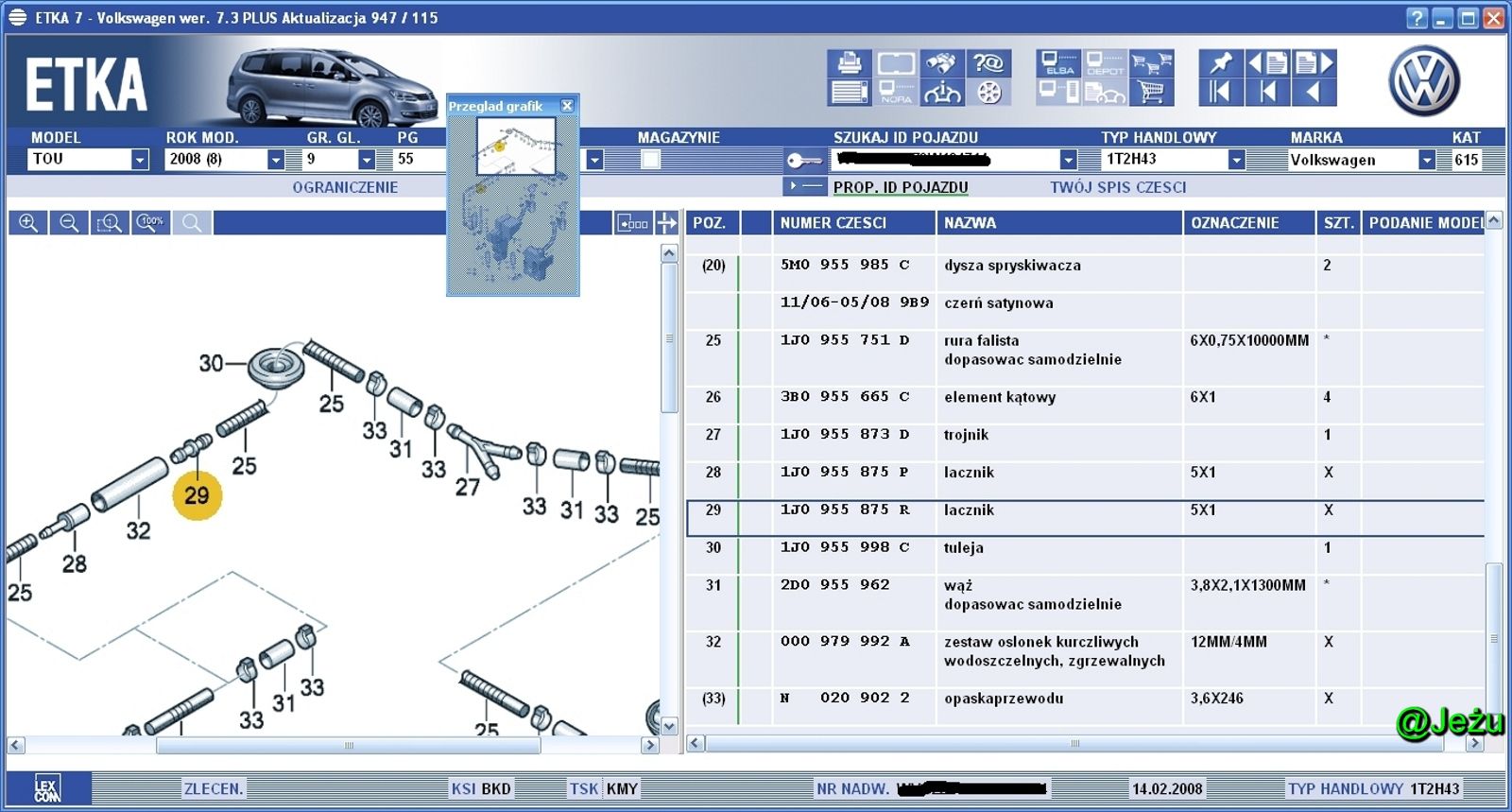Screen dimensions: 1512x812
Task: Open the single shopping cart icon
Action: coord(1151,92)
